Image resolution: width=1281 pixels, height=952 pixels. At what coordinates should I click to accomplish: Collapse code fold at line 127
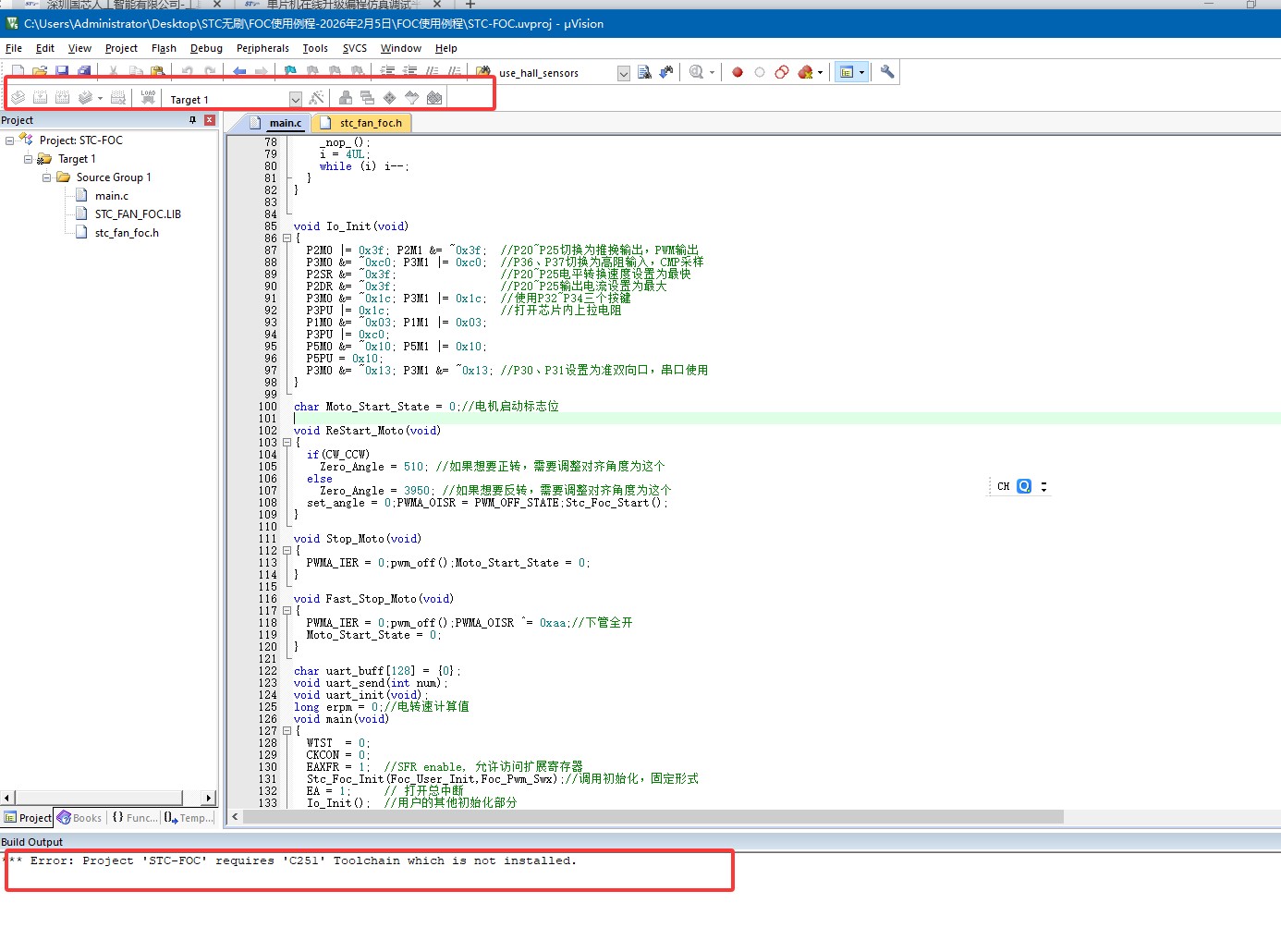(287, 731)
